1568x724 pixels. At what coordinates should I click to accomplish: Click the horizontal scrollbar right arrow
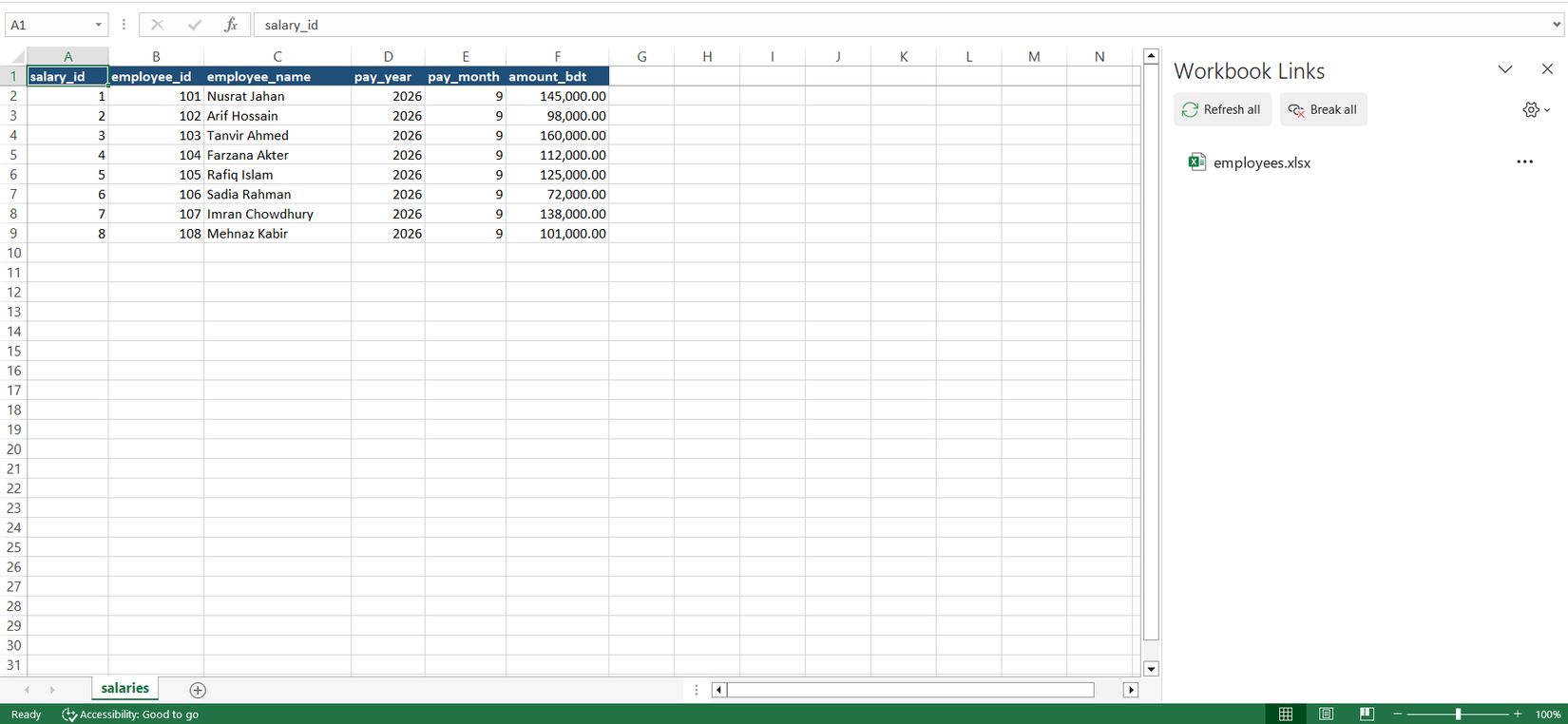click(x=1131, y=690)
